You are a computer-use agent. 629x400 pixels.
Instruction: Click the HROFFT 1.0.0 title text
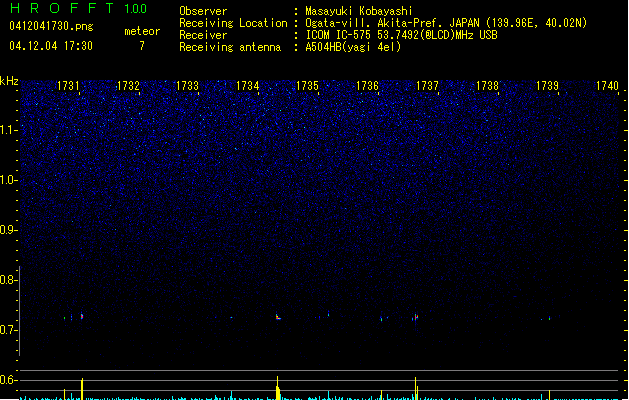pos(78,8)
